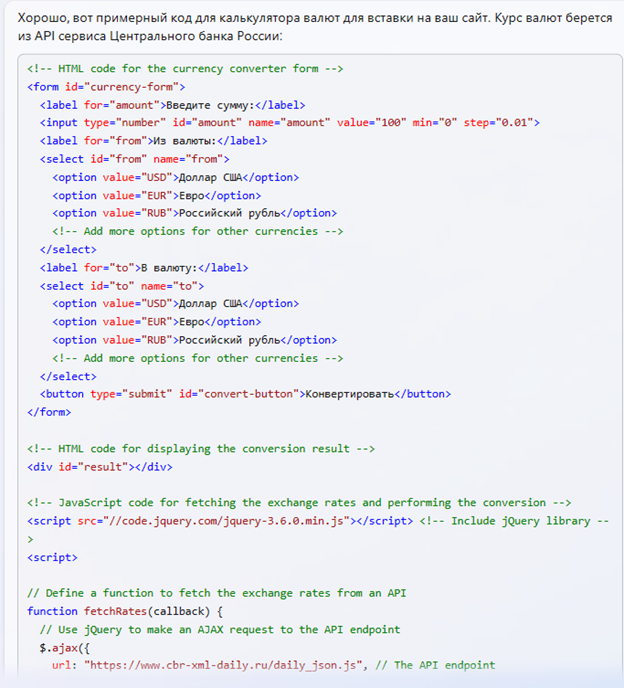Click the intro paragraph about the Central Bank API
Screen dimensions: 624x688
coord(300,26)
